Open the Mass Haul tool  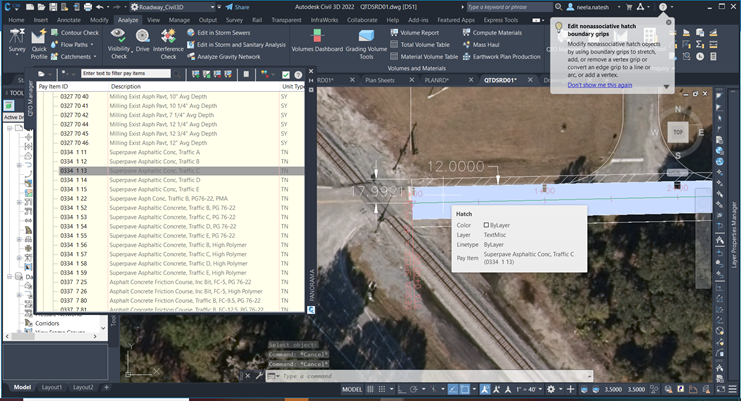481,44
